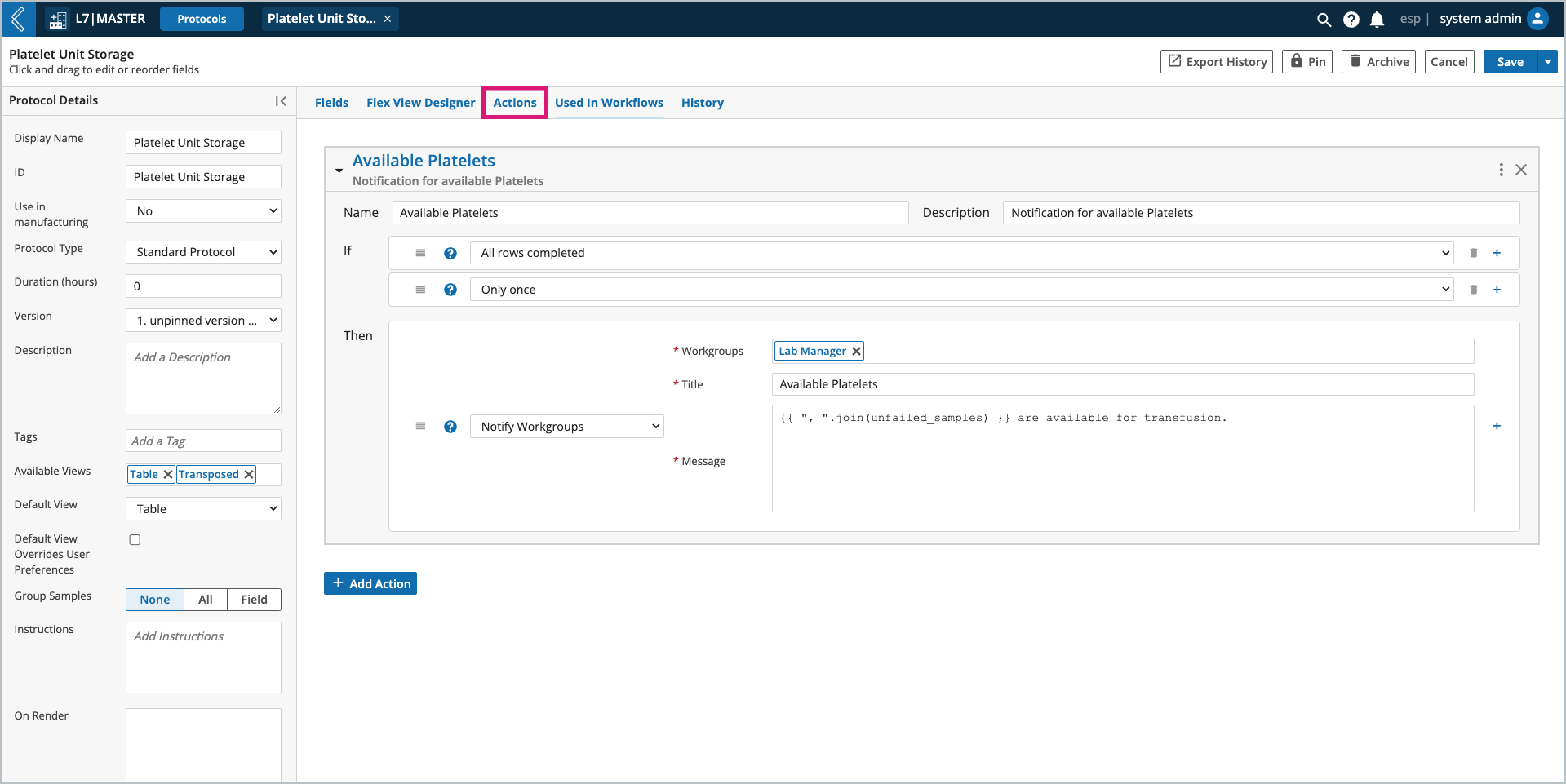Grab the handle for Notify Workgroups step
Screen dimensions: 1566x784
[x=420, y=426]
